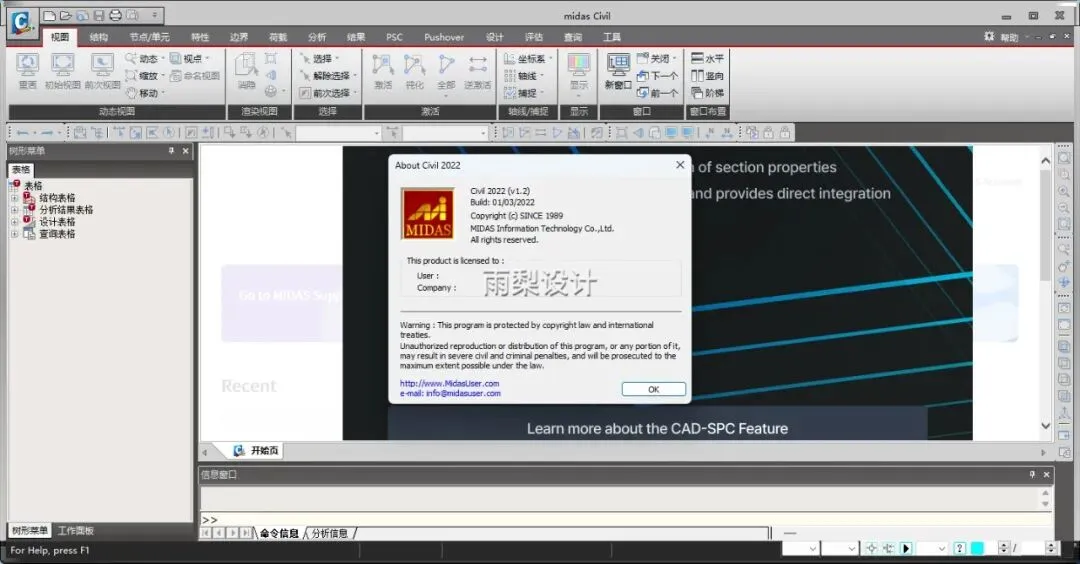1080x564 pixels.
Task: Switch to the 工作面板 bottom tab
Action: point(76,530)
